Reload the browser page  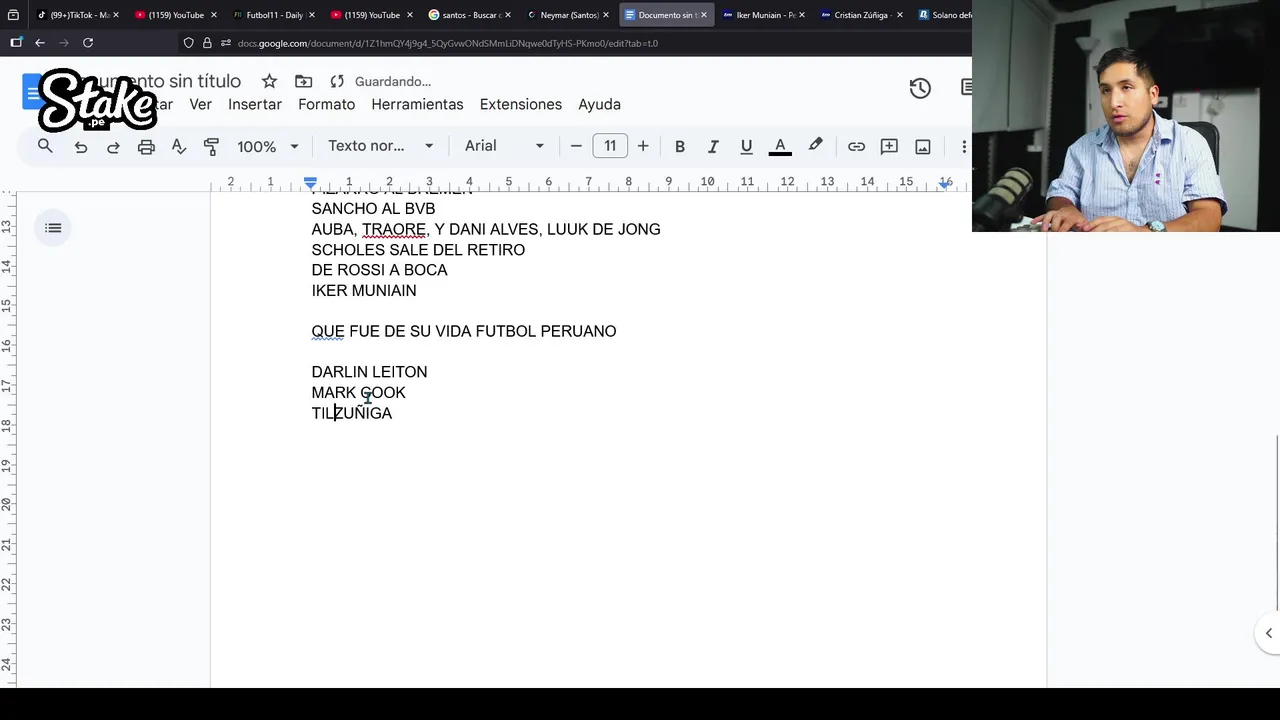pyautogui.click(x=88, y=43)
